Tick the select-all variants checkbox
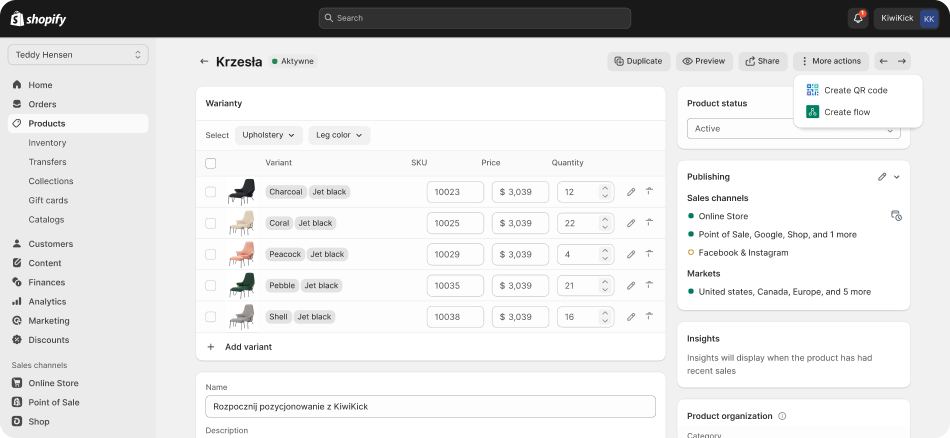 click(211, 163)
